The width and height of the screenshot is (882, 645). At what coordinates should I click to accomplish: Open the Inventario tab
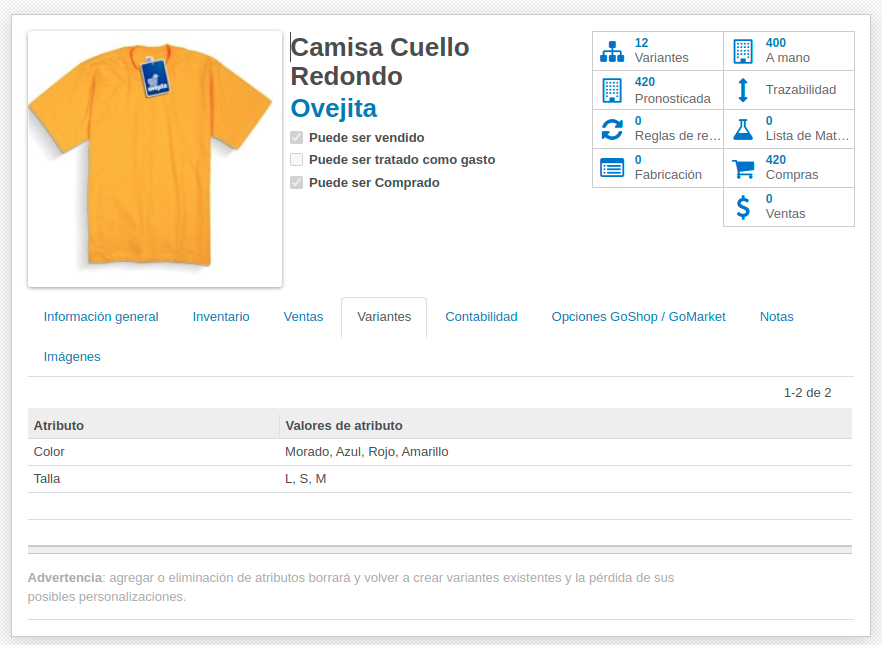coord(221,317)
